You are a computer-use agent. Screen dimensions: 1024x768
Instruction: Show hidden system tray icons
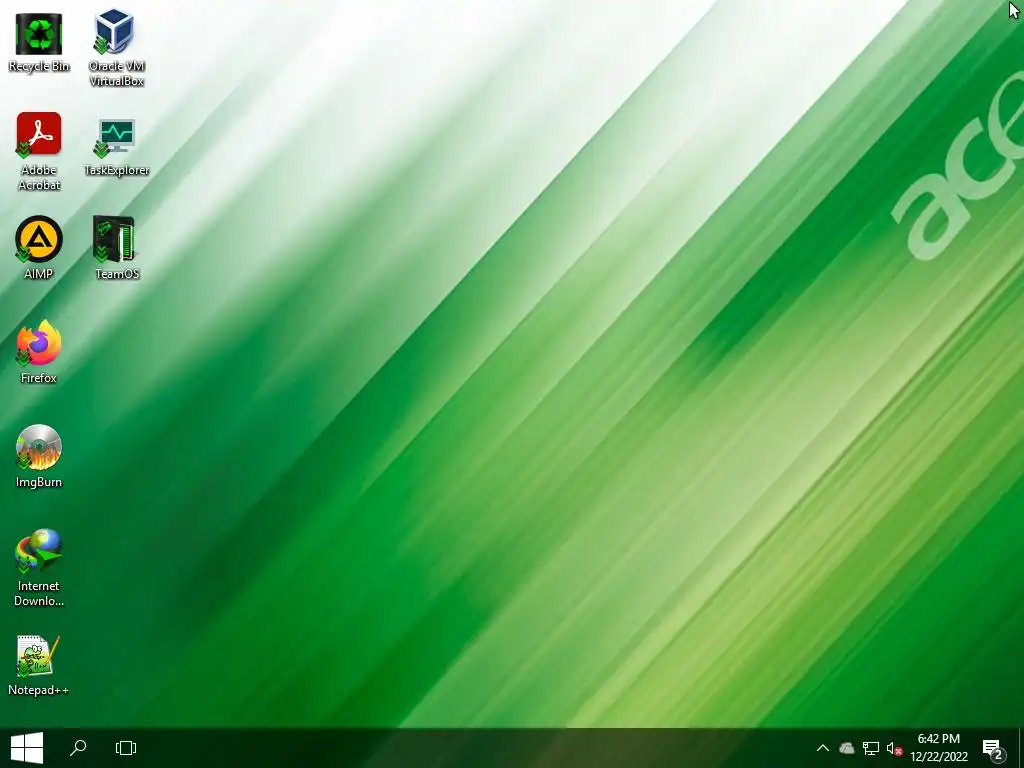click(823, 748)
